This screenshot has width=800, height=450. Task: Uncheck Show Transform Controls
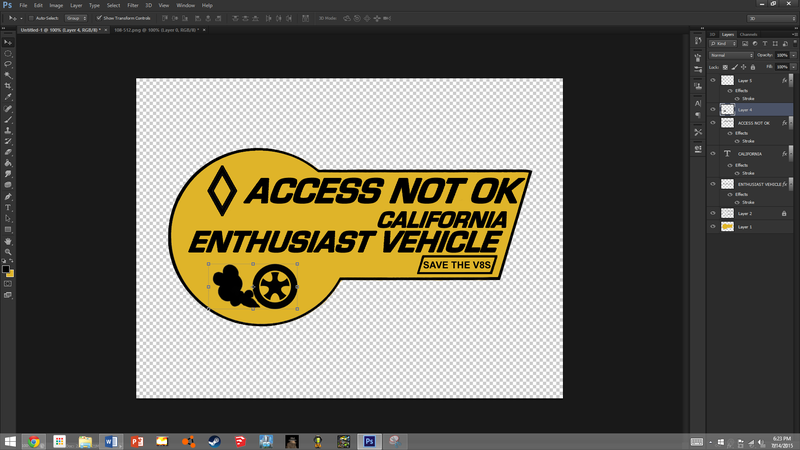pyautogui.click(x=99, y=18)
